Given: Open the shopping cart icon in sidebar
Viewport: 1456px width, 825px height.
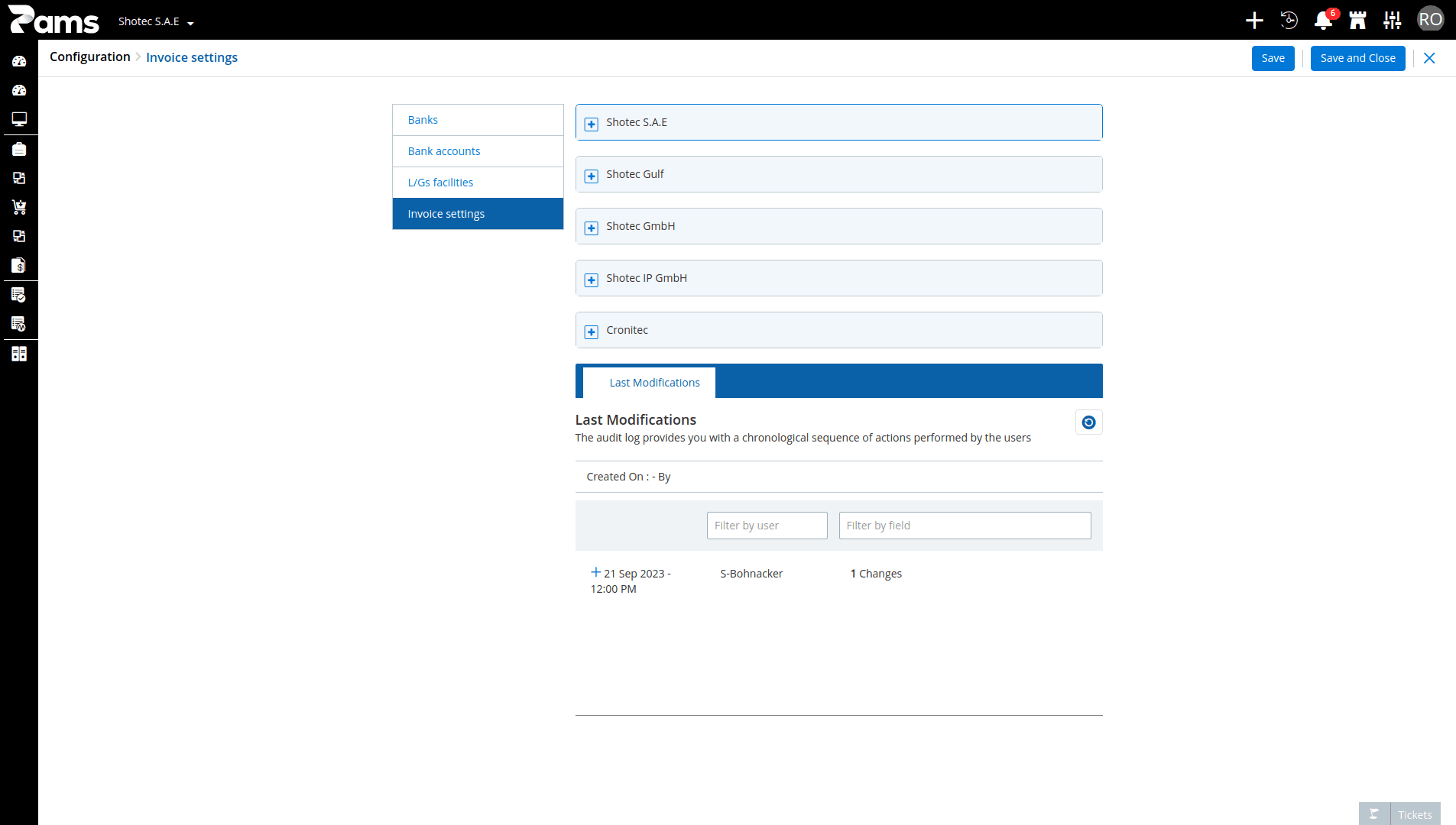Looking at the screenshot, I should tap(19, 207).
